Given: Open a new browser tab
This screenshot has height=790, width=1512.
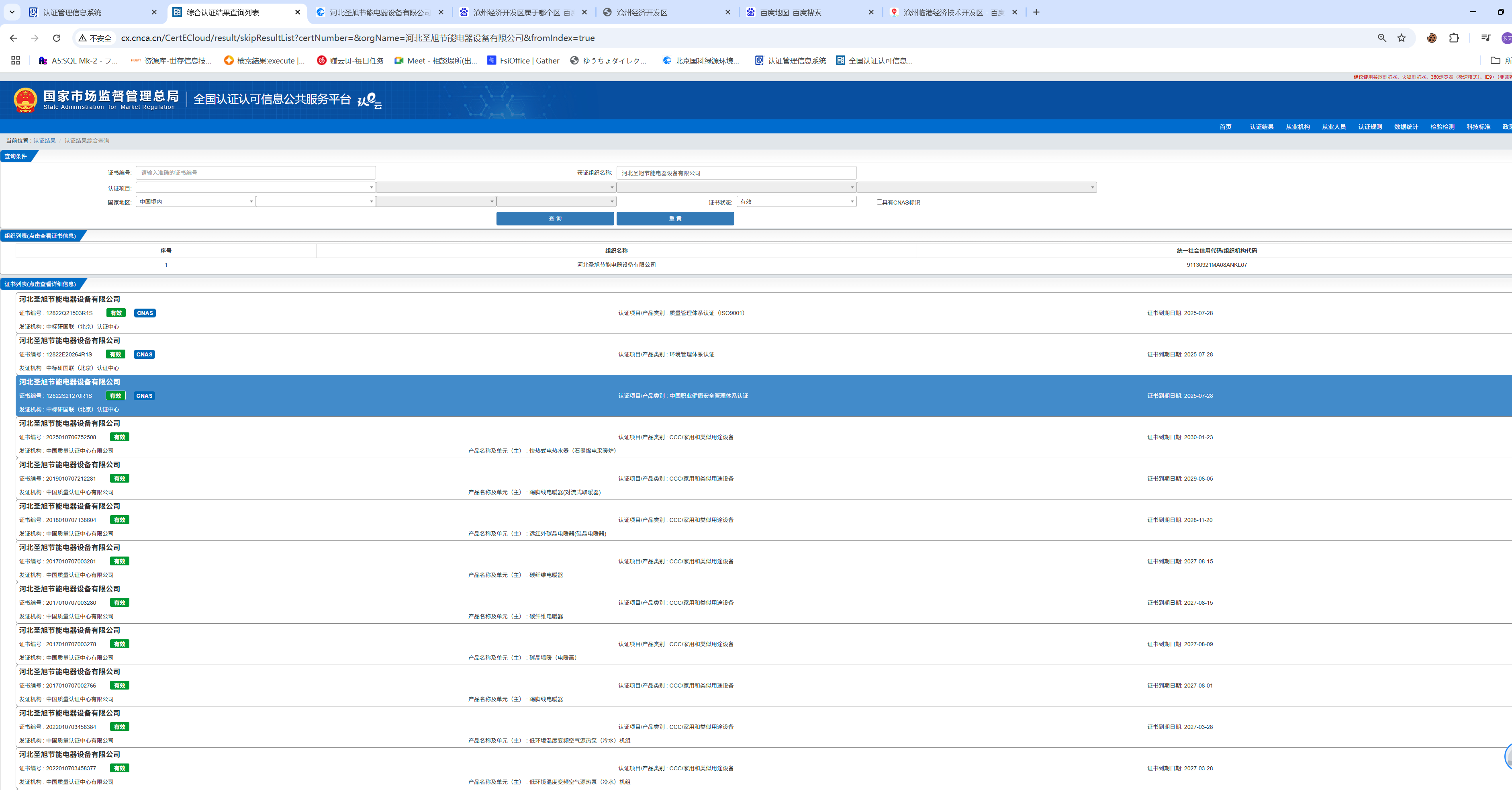Looking at the screenshot, I should (1036, 12).
